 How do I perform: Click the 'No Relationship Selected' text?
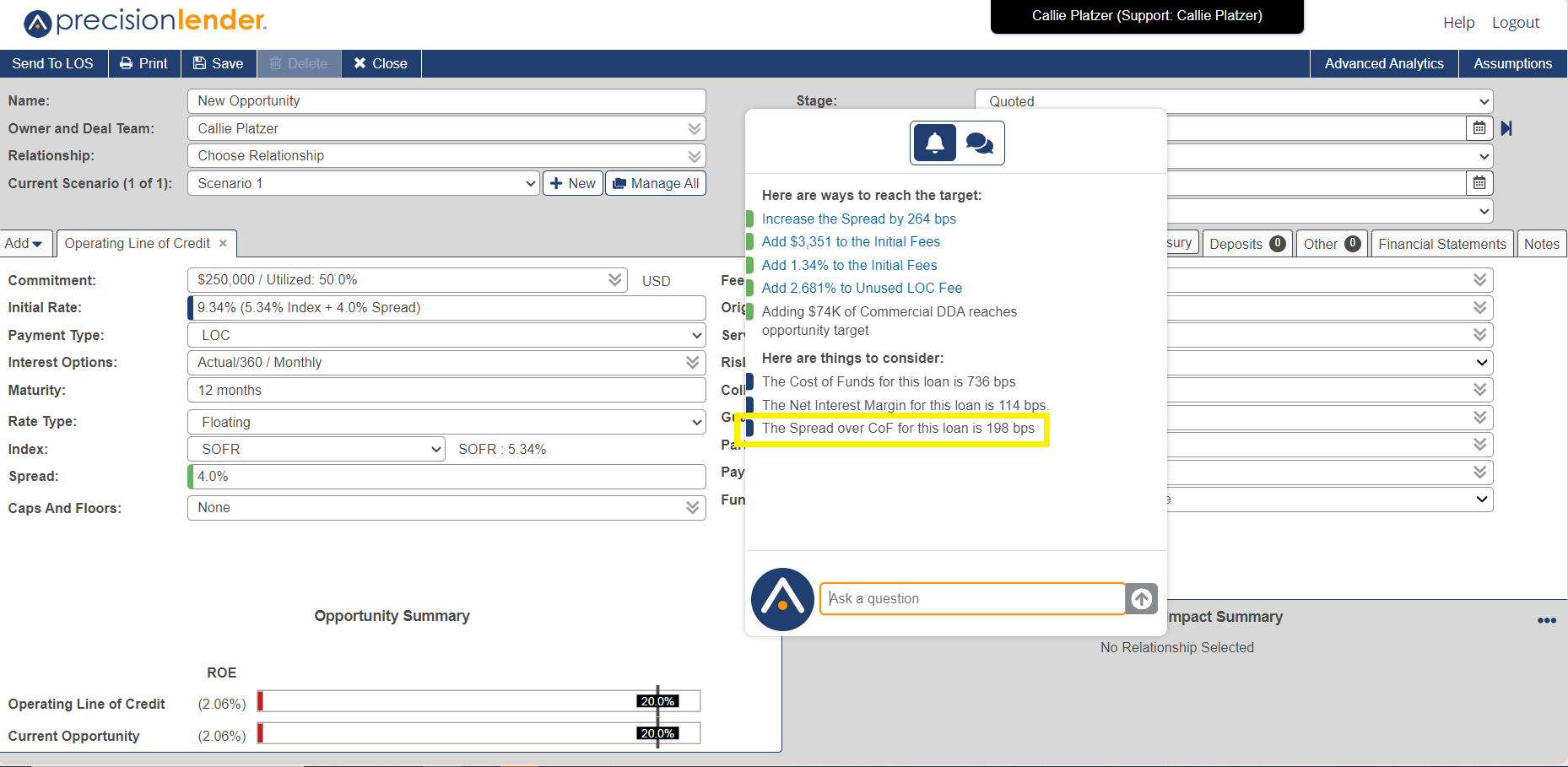tap(1177, 647)
